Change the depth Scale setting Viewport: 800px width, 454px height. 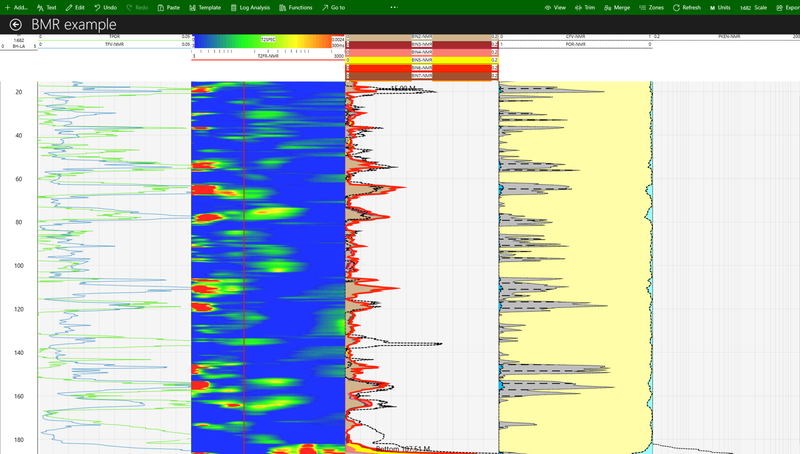click(754, 8)
